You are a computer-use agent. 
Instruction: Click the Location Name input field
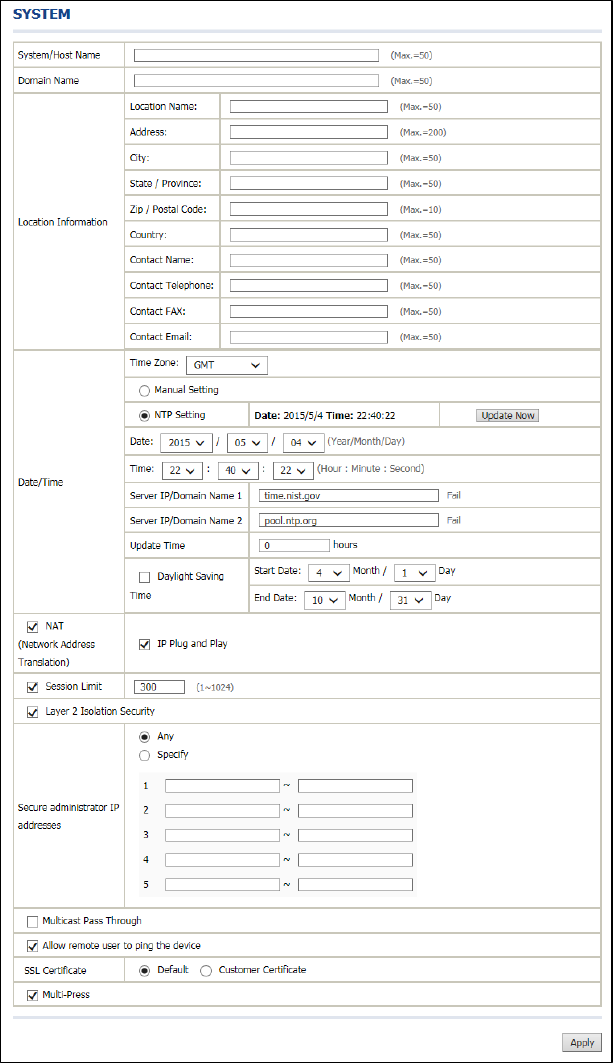pos(309,106)
